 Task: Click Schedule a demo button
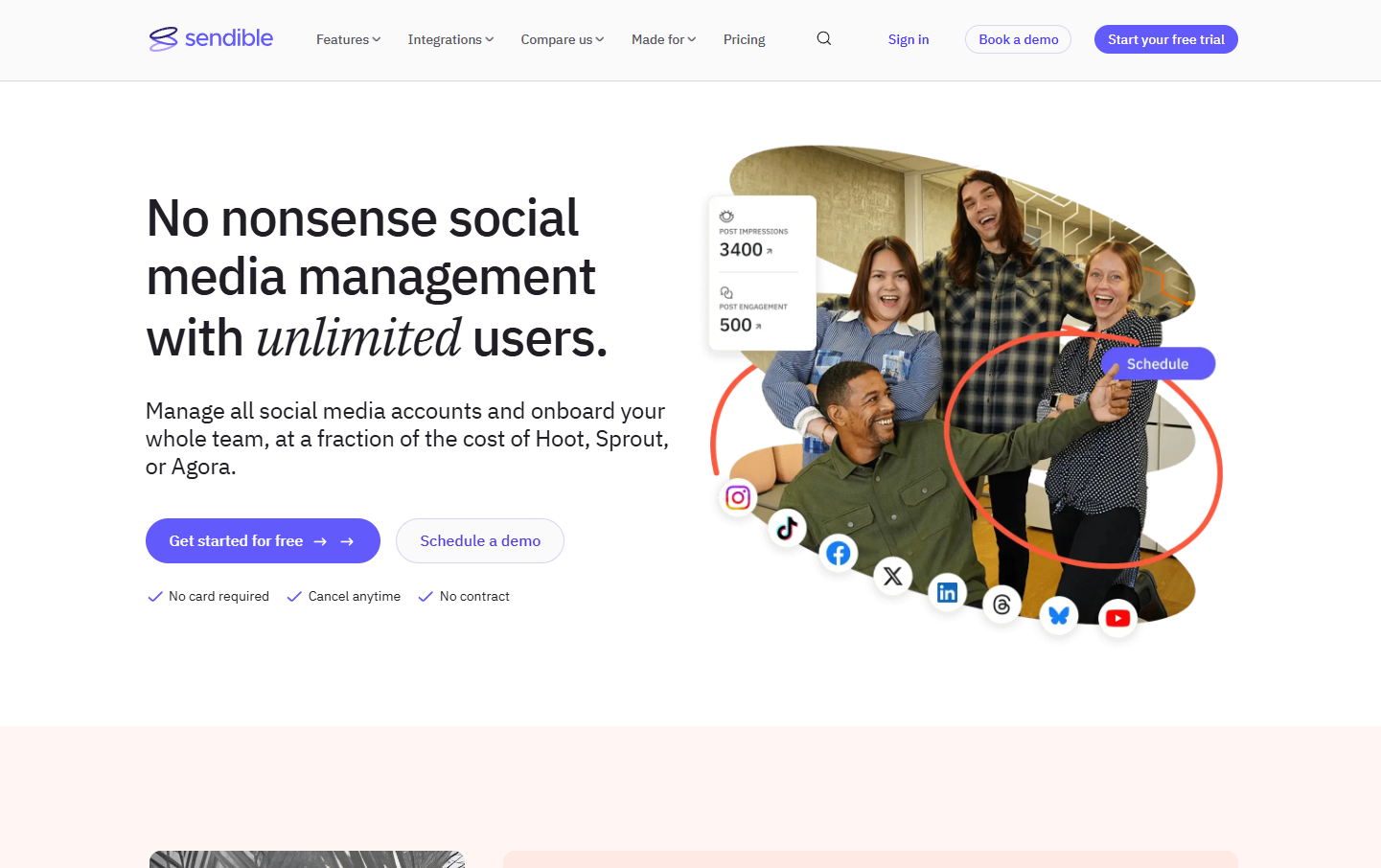coord(480,540)
